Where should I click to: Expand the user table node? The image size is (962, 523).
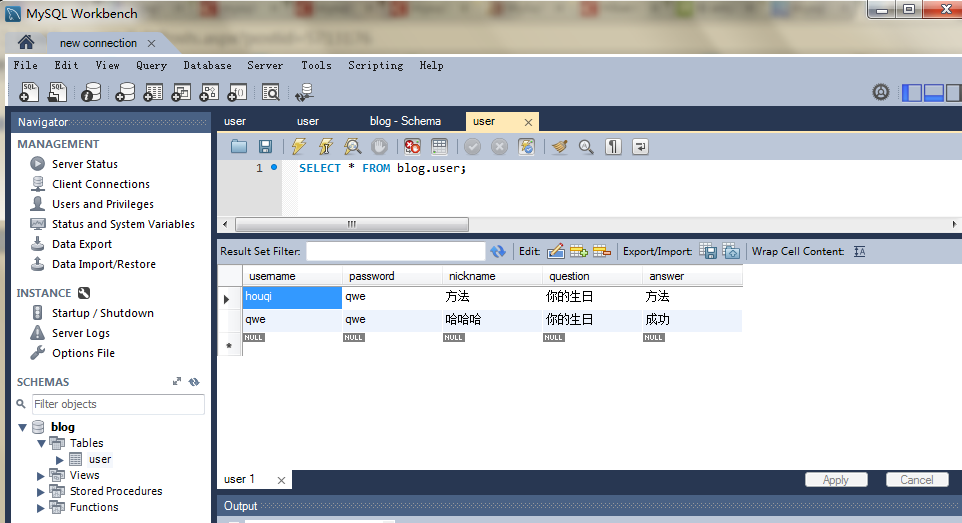point(60,459)
